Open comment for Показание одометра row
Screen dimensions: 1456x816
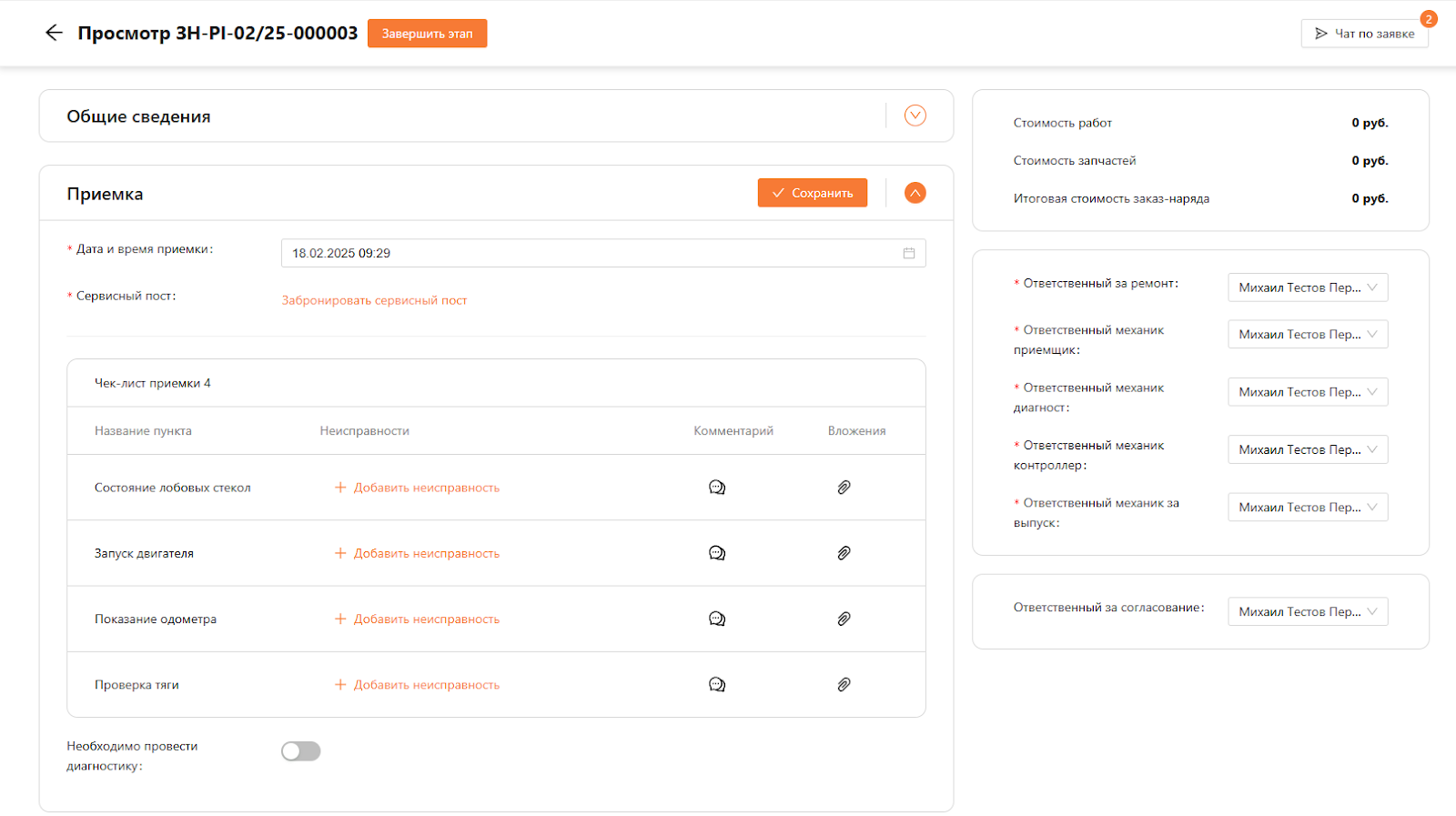click(717, 619)
